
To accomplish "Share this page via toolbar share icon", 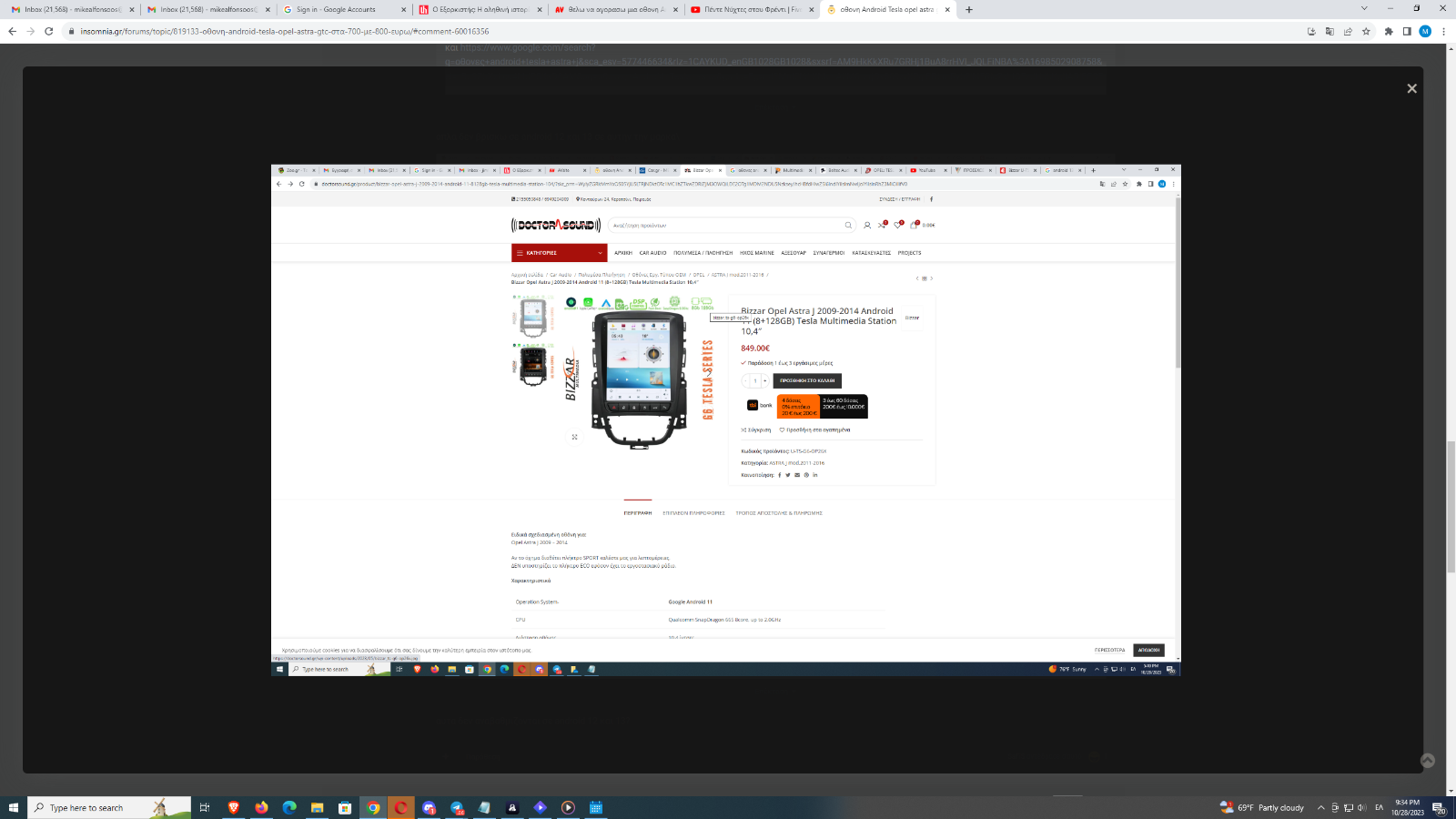I will point(1348,31).
